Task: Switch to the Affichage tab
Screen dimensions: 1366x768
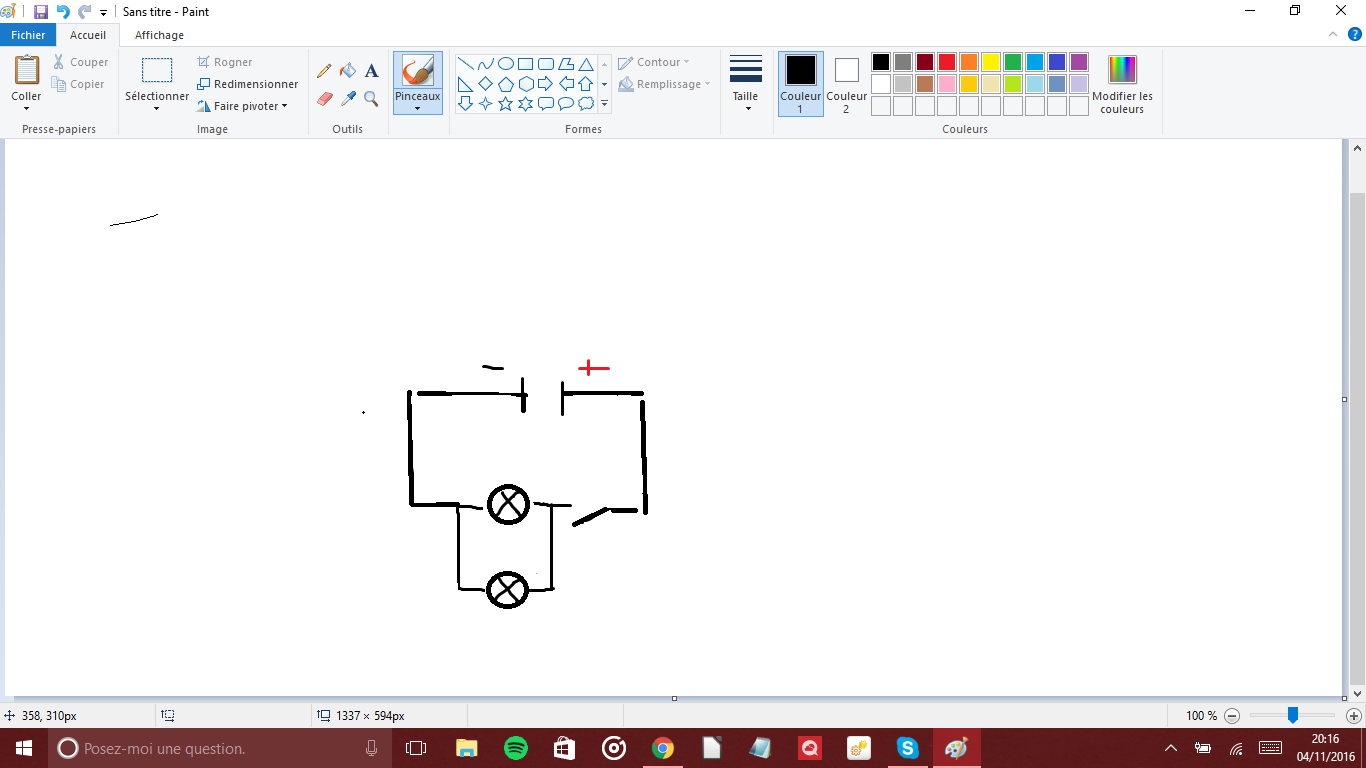Action: coord(159,35)
